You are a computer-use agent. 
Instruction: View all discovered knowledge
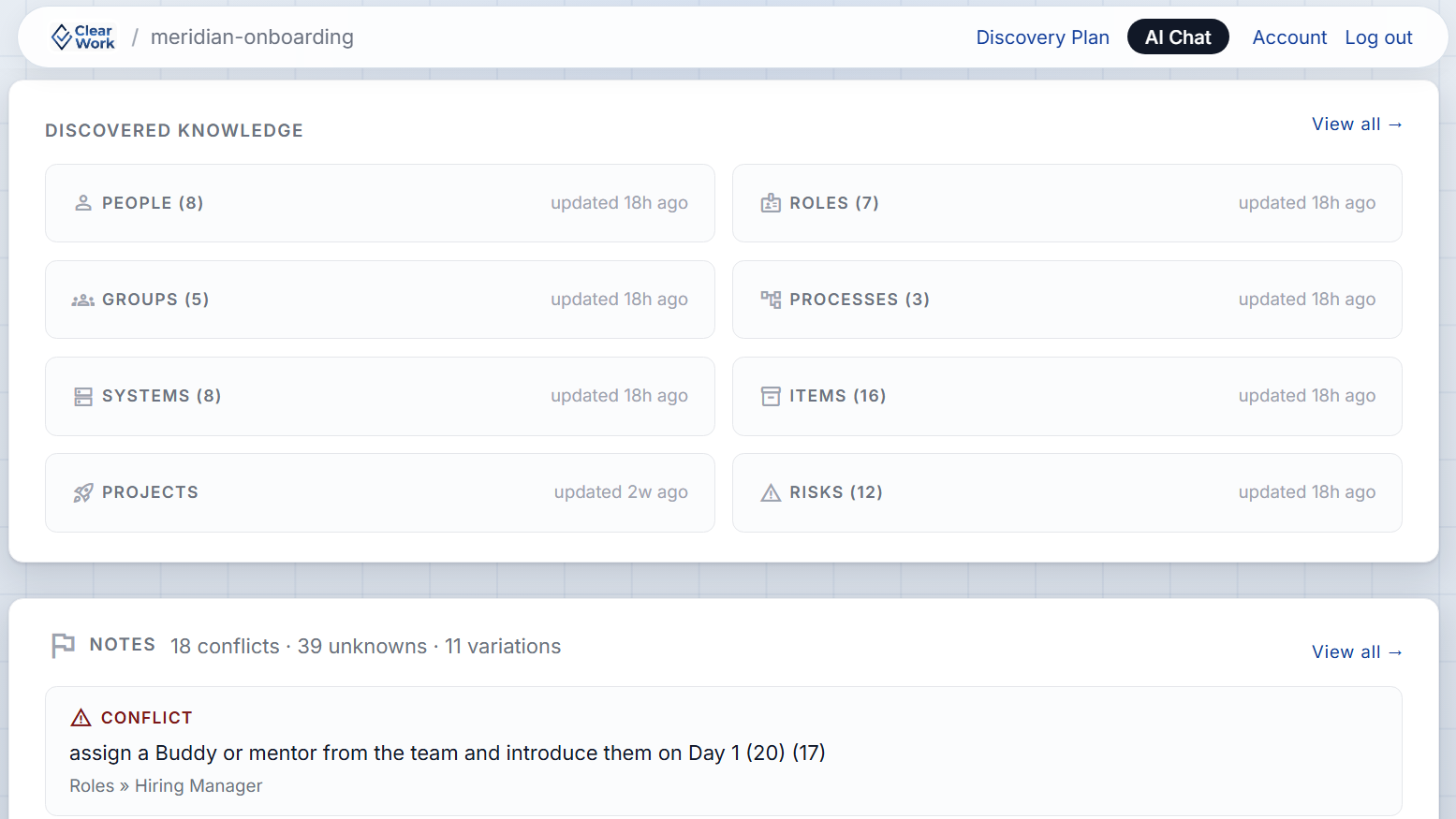pyautogui.click(x=1357, y=124)
